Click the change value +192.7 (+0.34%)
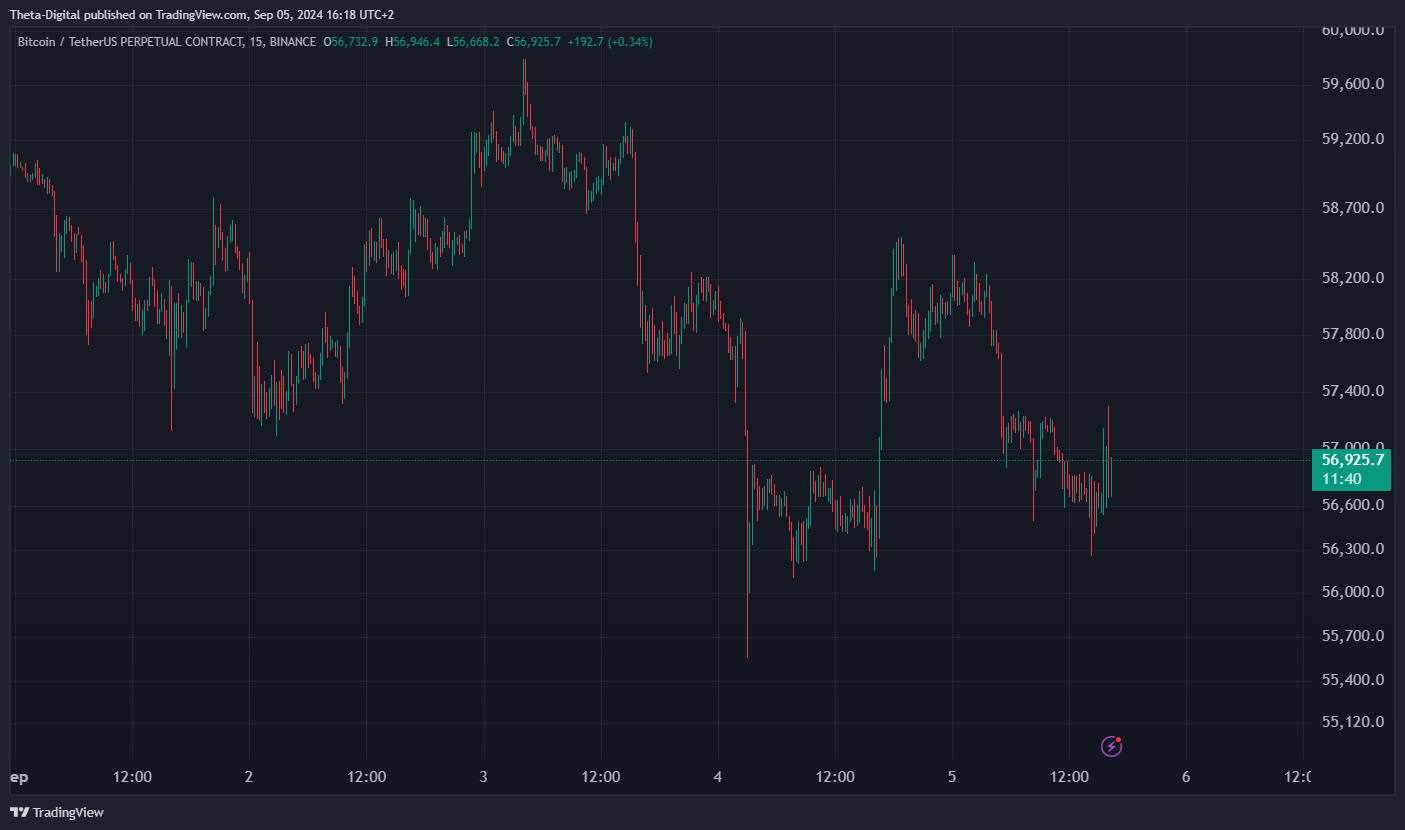Viewport: 1405px width, 830px height. pos(610,42)
